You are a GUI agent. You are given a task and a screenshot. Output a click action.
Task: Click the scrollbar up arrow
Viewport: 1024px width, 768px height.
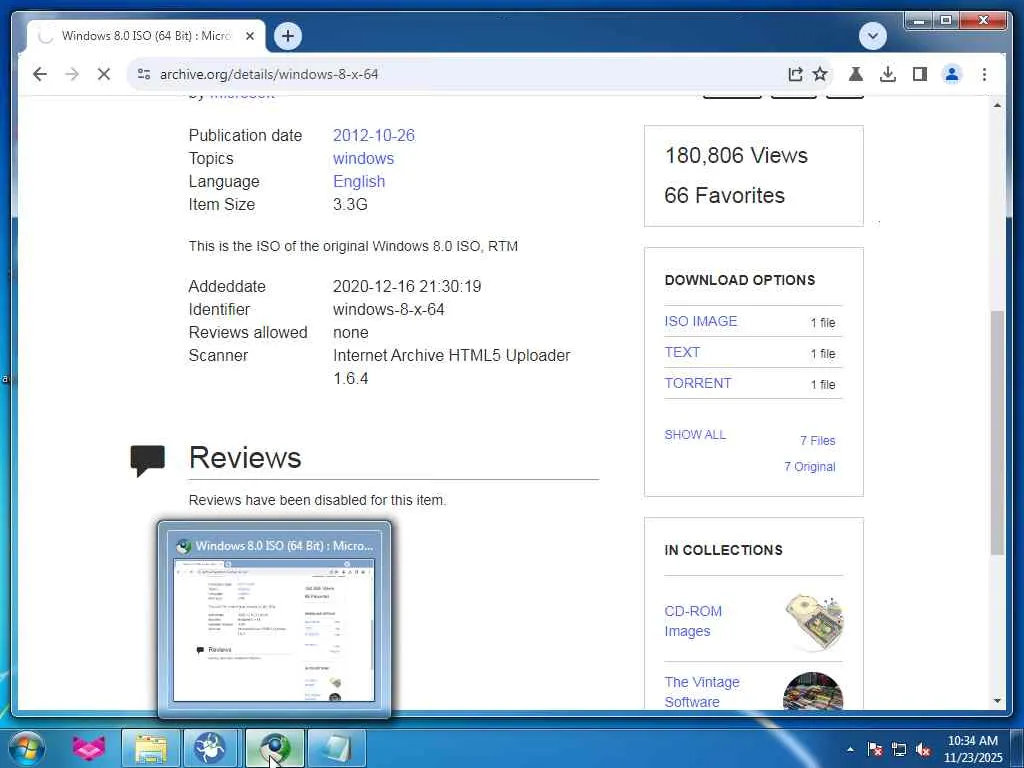click(997, 105)
